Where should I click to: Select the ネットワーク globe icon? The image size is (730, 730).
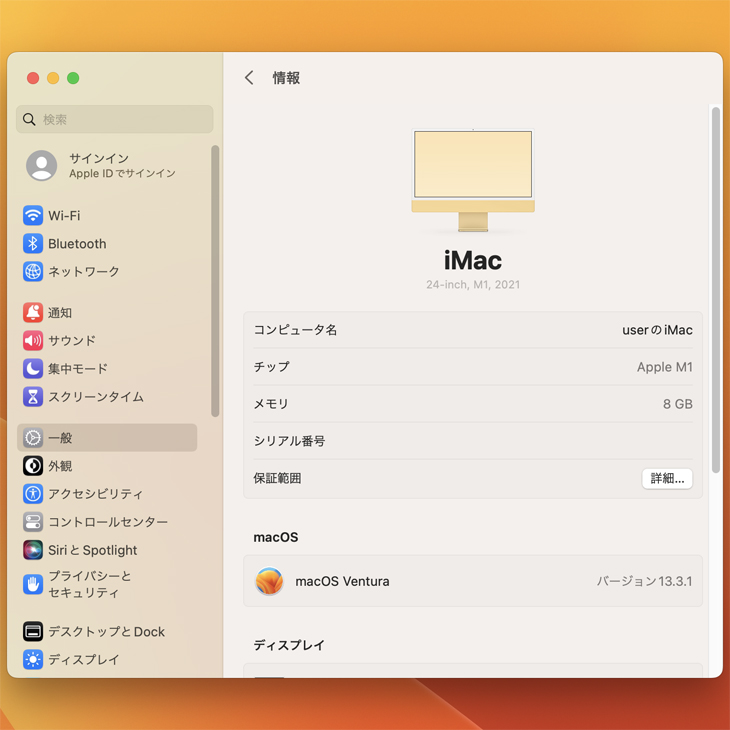tap(33, 272)
